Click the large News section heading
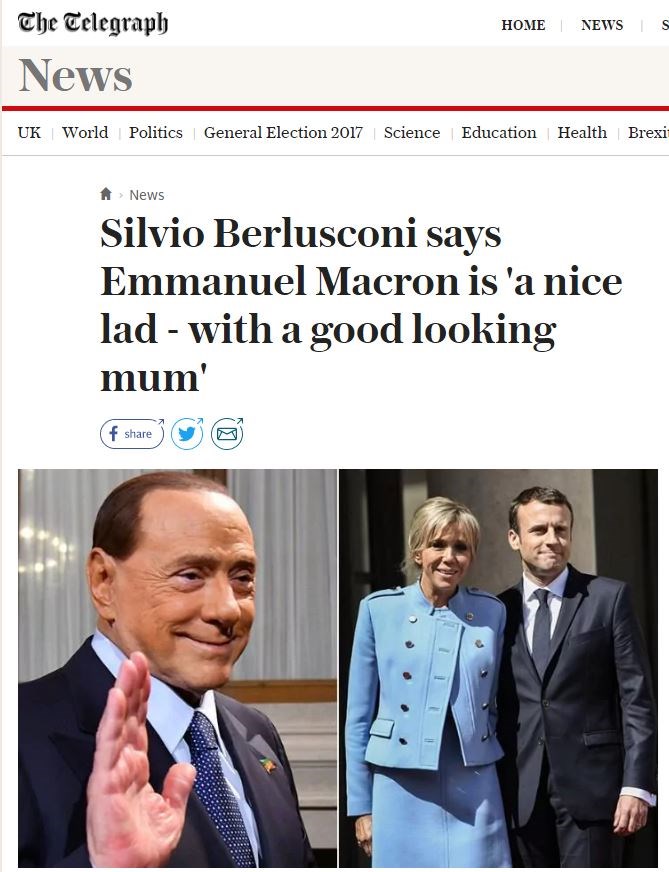This screenshot has height=872, width=669. coord(76,76)
